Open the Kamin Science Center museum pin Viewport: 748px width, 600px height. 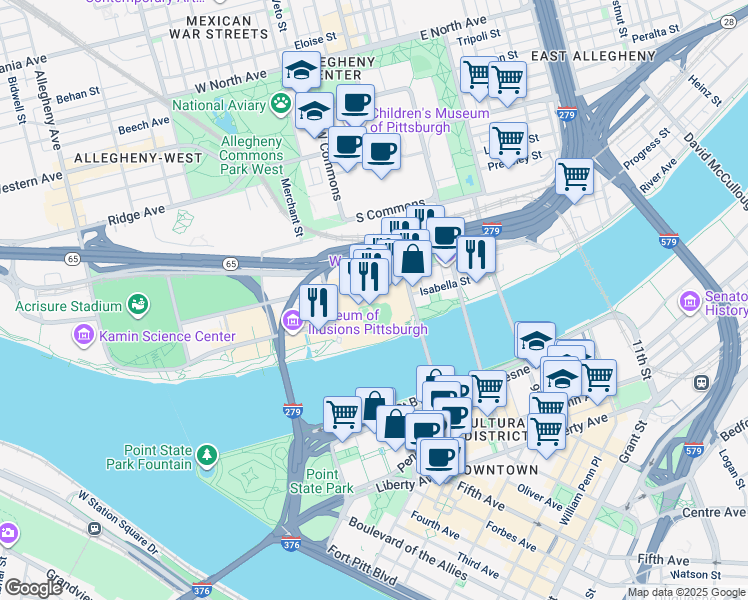coord(84,335)
